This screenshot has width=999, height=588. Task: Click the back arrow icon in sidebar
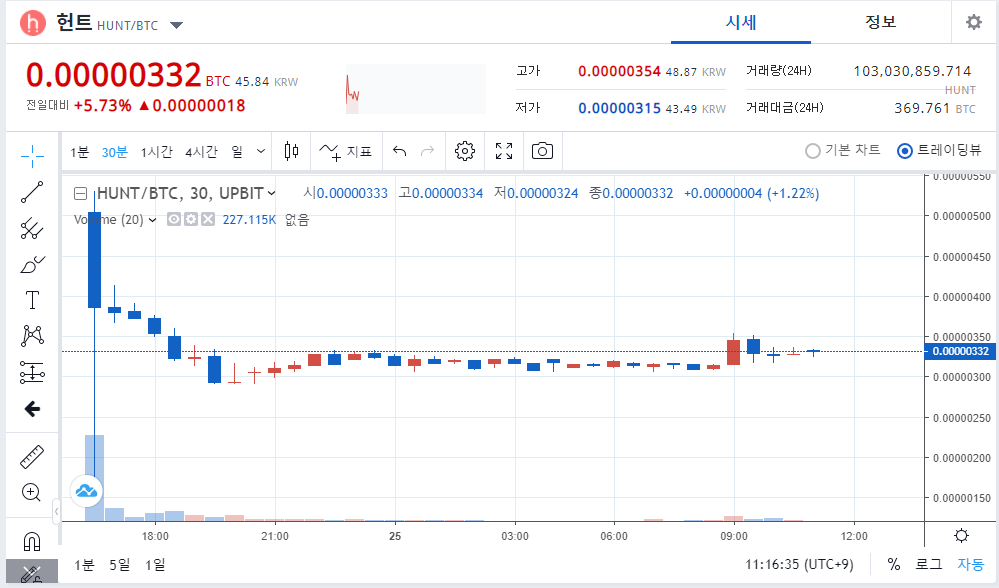32,408
